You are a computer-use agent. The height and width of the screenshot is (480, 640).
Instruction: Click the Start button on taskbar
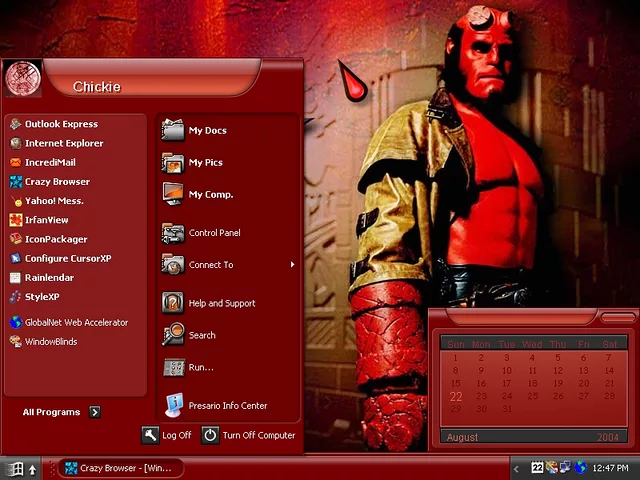(x=14, y=469)
